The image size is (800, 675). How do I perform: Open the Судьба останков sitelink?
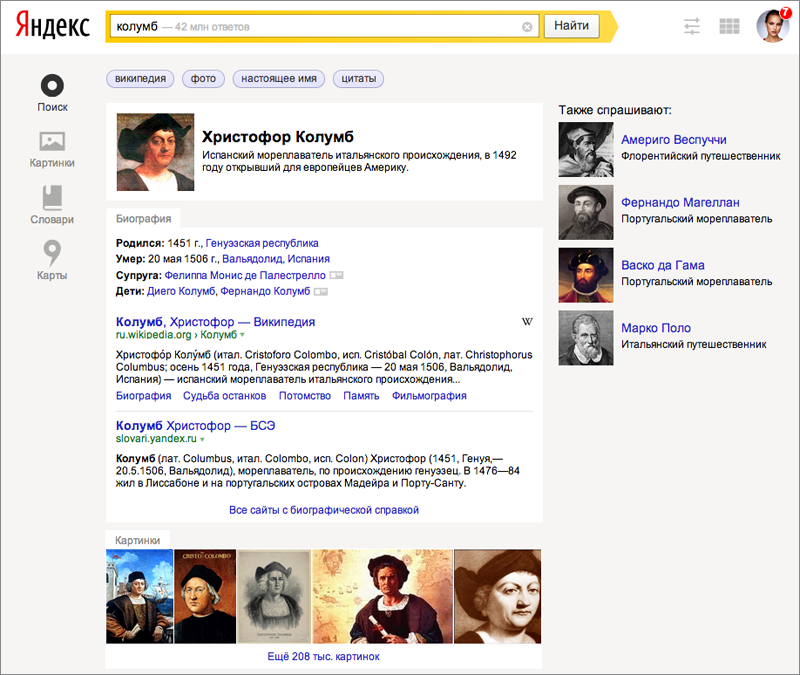tap(224, 396)
